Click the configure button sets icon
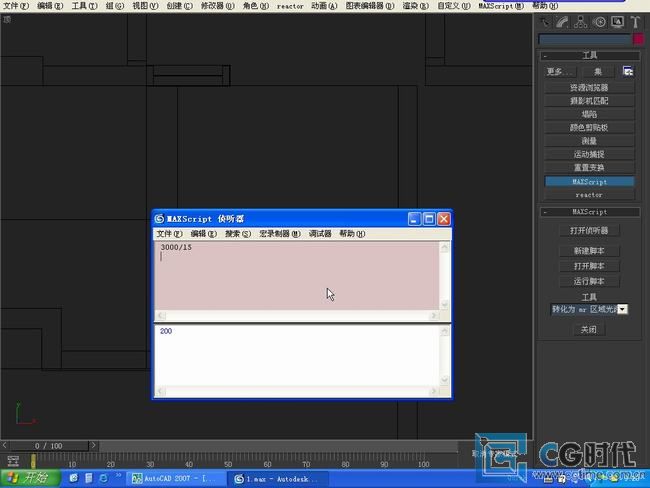 click(628, 71)
